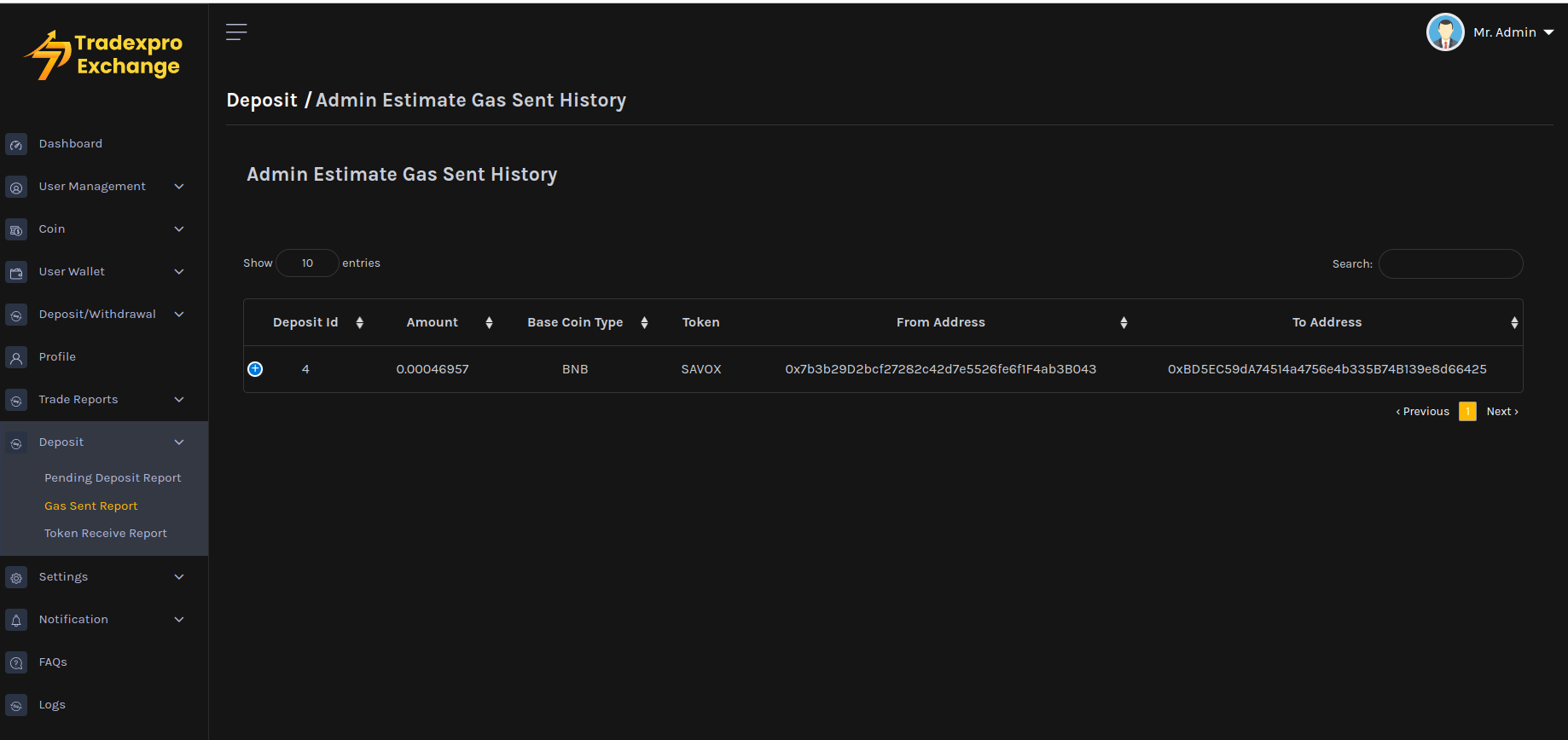Expand row details with blue plus icon
The image size is (1568, 740).
[x=255, y=369]
